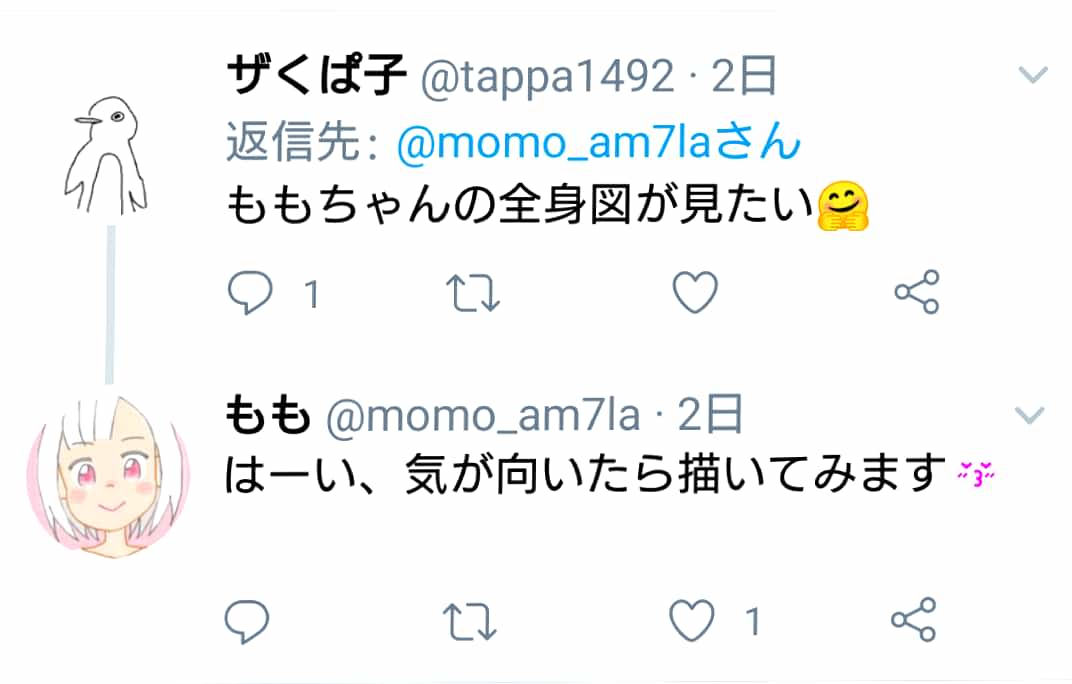
Task: Like the tweet from @tappa1492
Action: click(x=695, y=293)
